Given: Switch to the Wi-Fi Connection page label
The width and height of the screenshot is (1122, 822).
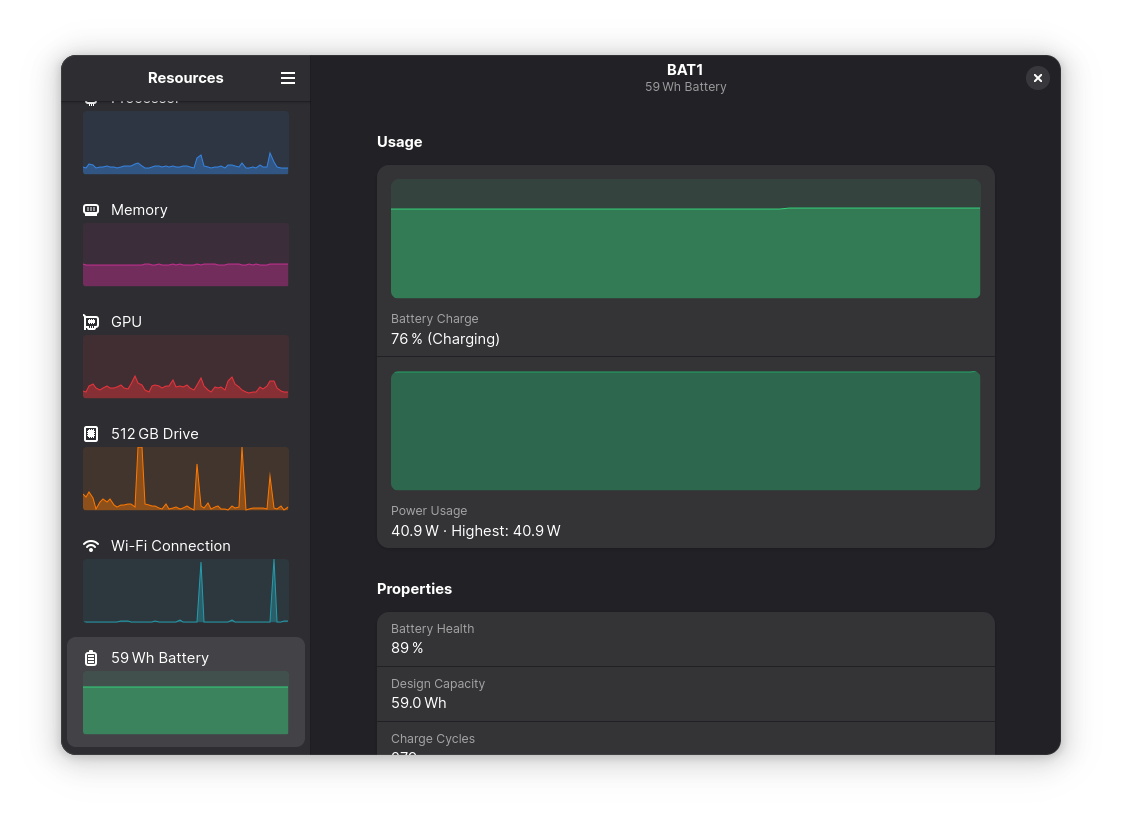Looking at the screenshot, I should pos(170,546).
